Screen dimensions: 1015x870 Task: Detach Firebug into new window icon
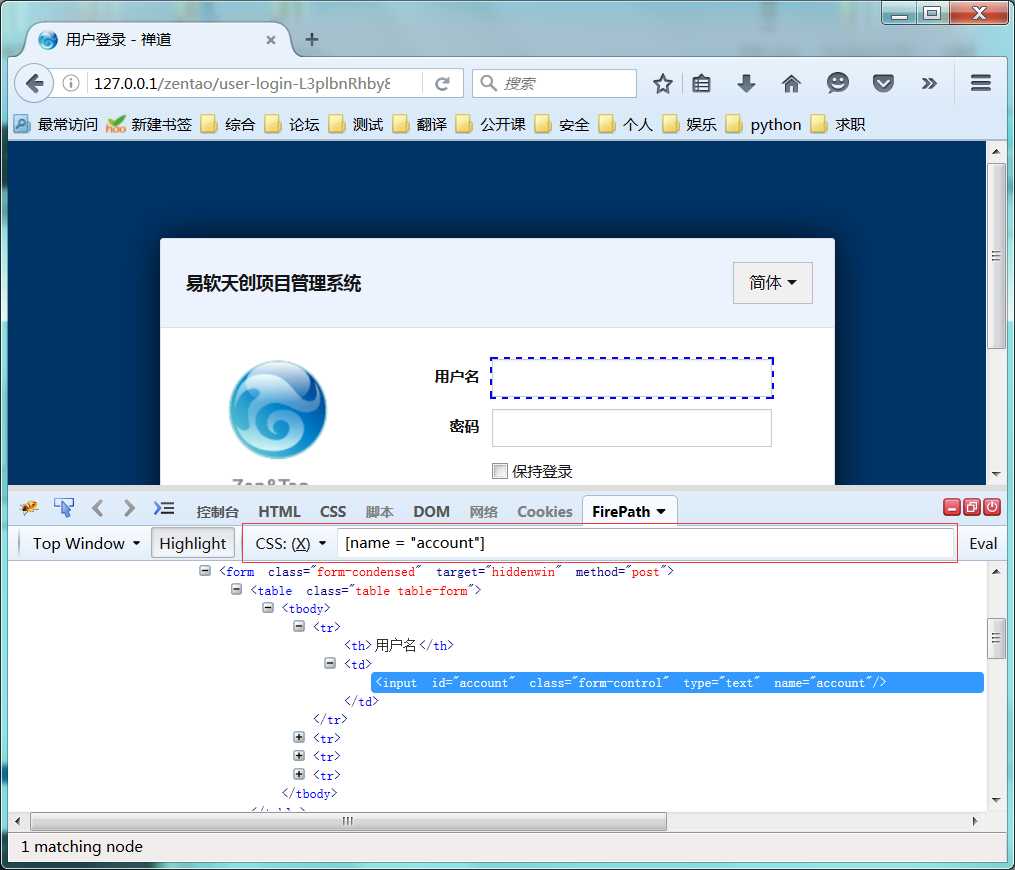972,507
